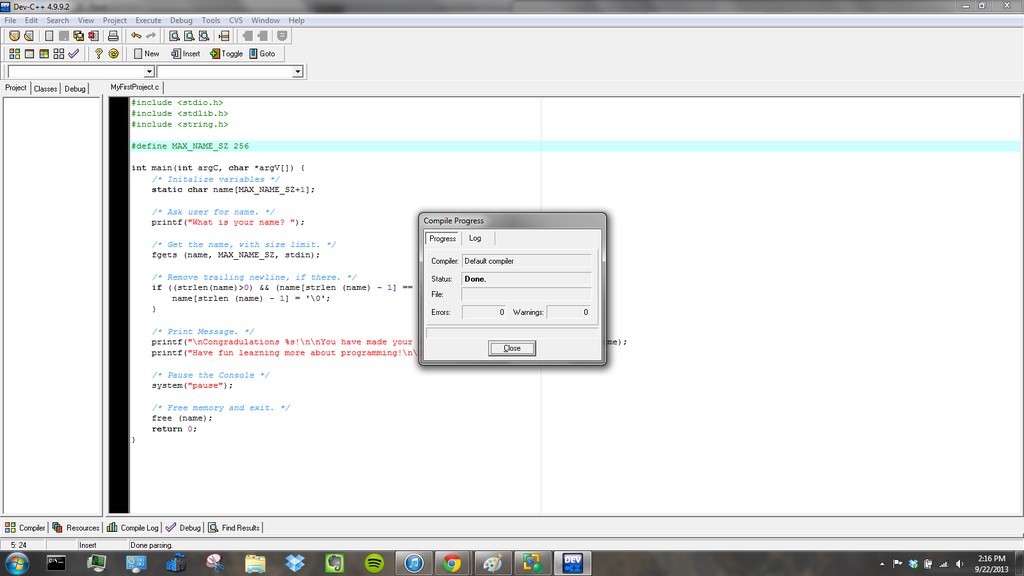Close the Compile Progress dialog

[x=511, y=348]
